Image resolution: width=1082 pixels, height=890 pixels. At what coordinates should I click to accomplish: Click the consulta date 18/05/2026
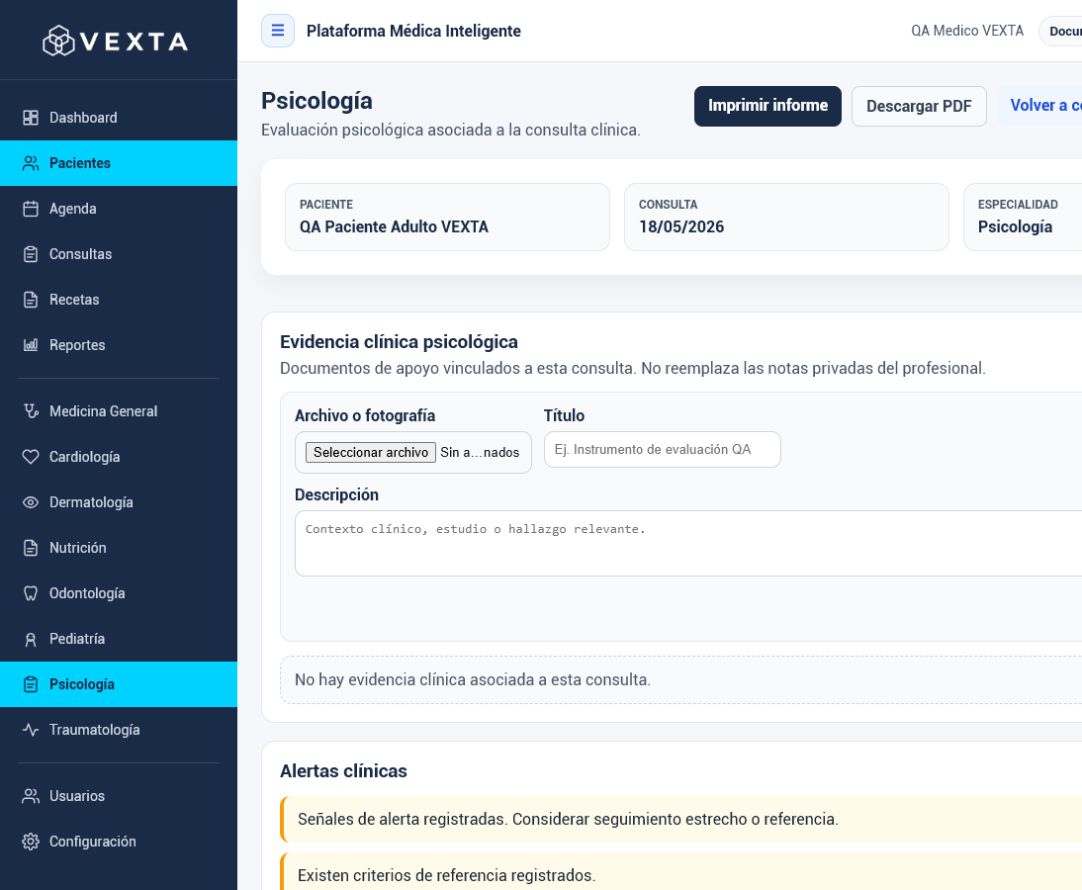[681, 227]
